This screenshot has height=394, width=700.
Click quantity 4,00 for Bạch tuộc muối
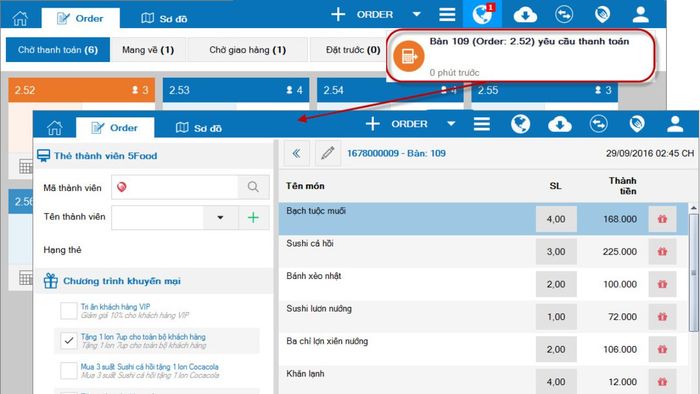click(556, 219)
